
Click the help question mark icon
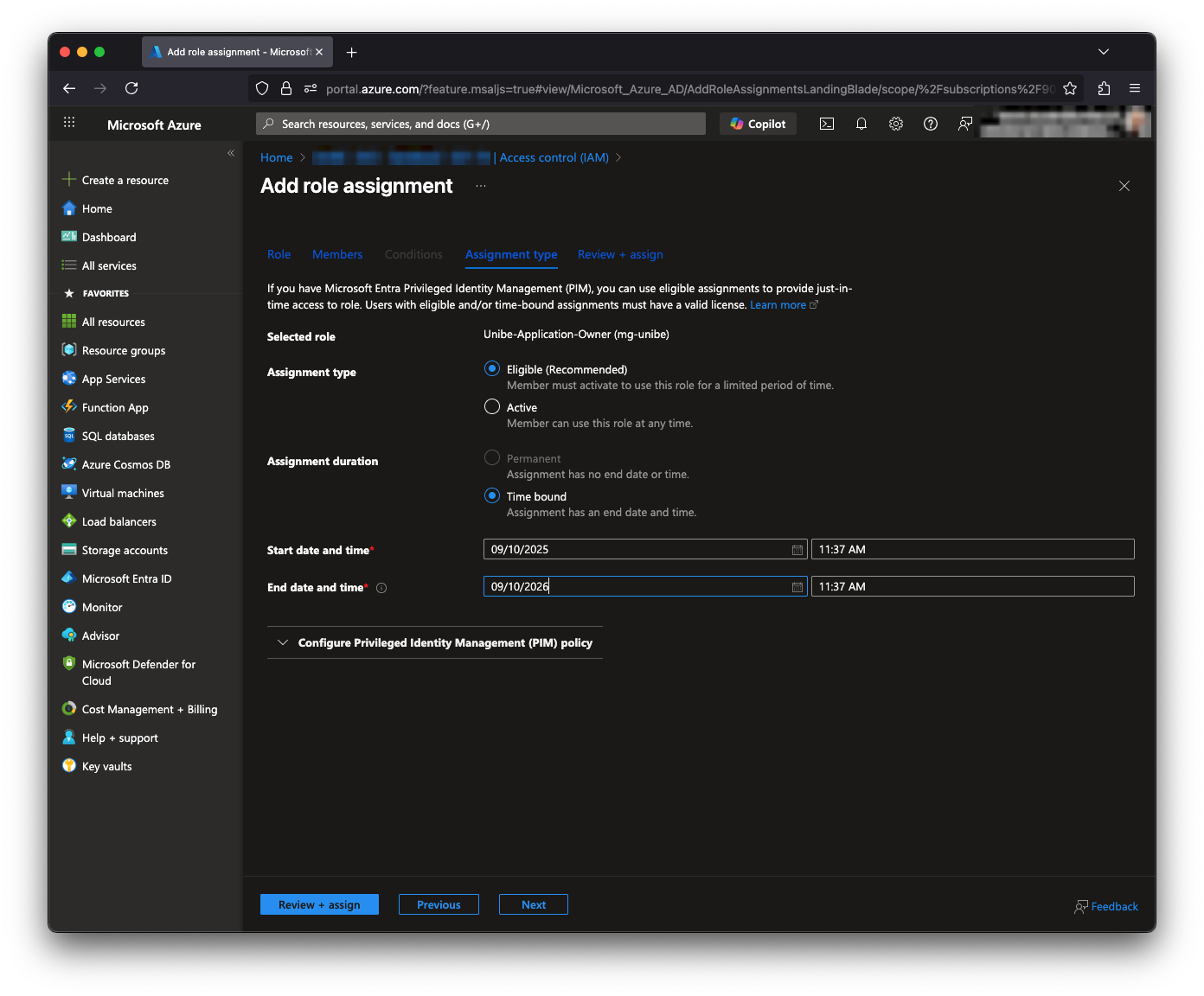click(931, 124)
